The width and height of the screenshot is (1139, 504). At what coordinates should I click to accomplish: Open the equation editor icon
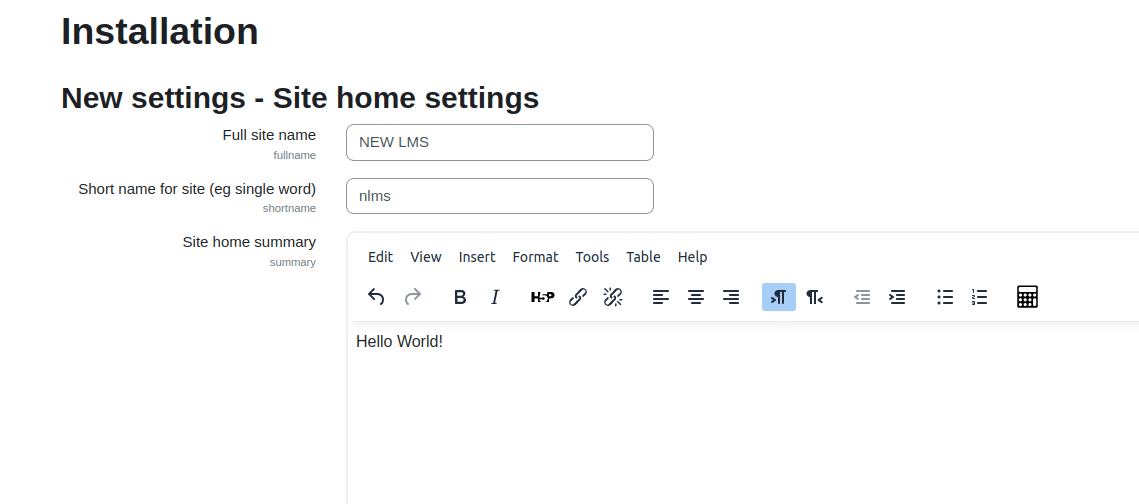(x=1027, y=297)
